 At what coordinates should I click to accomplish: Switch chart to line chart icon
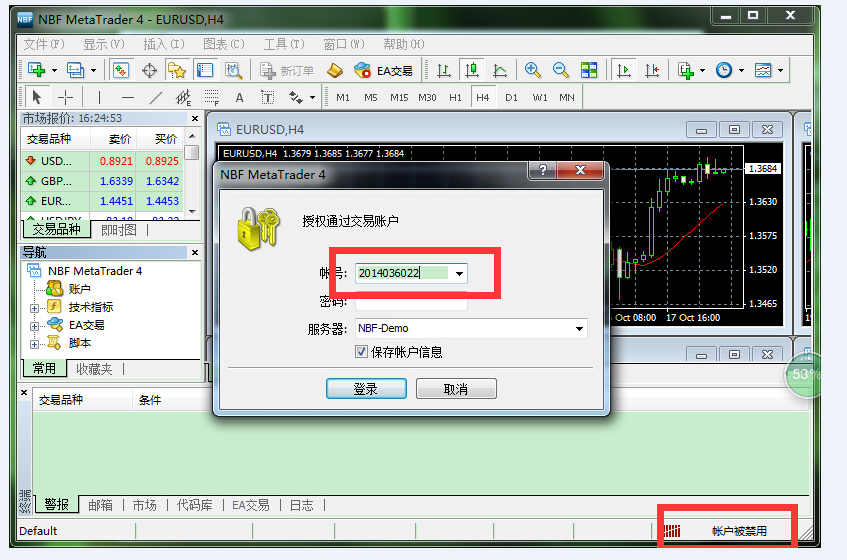pos(500,70)
